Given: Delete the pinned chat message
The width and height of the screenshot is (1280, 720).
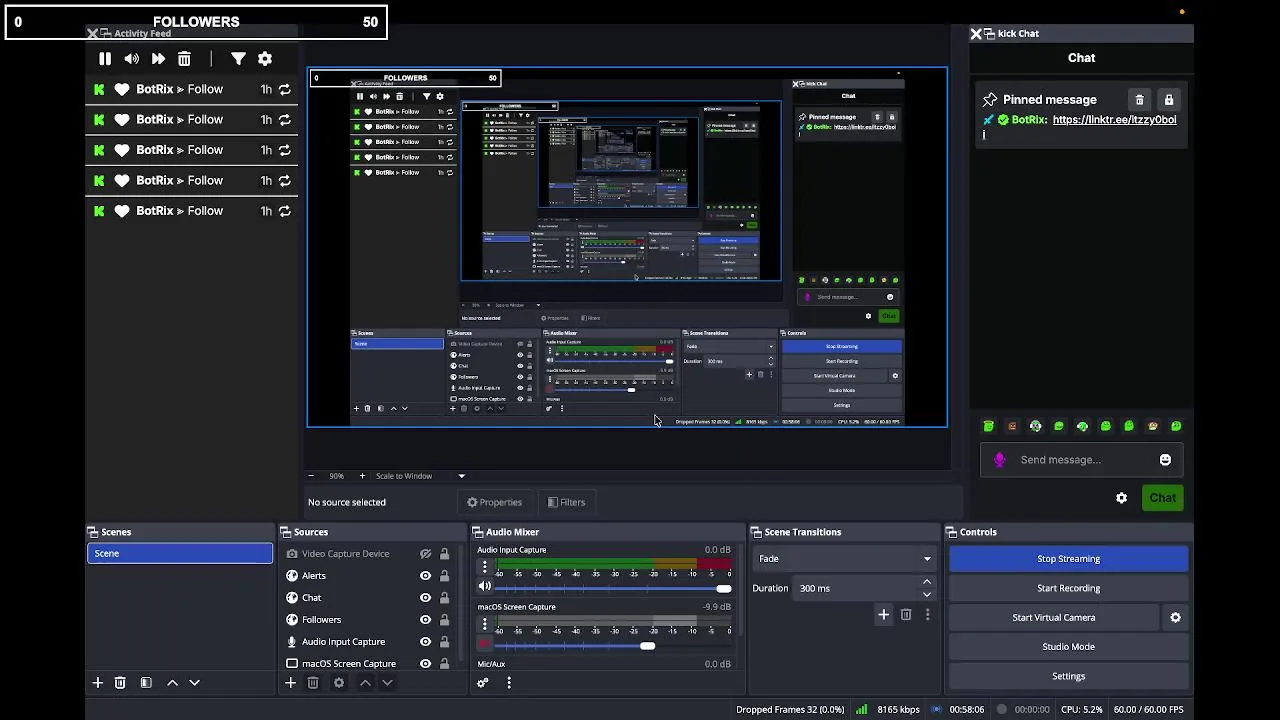Looking at the screenshot, I should coord(1139,100).
